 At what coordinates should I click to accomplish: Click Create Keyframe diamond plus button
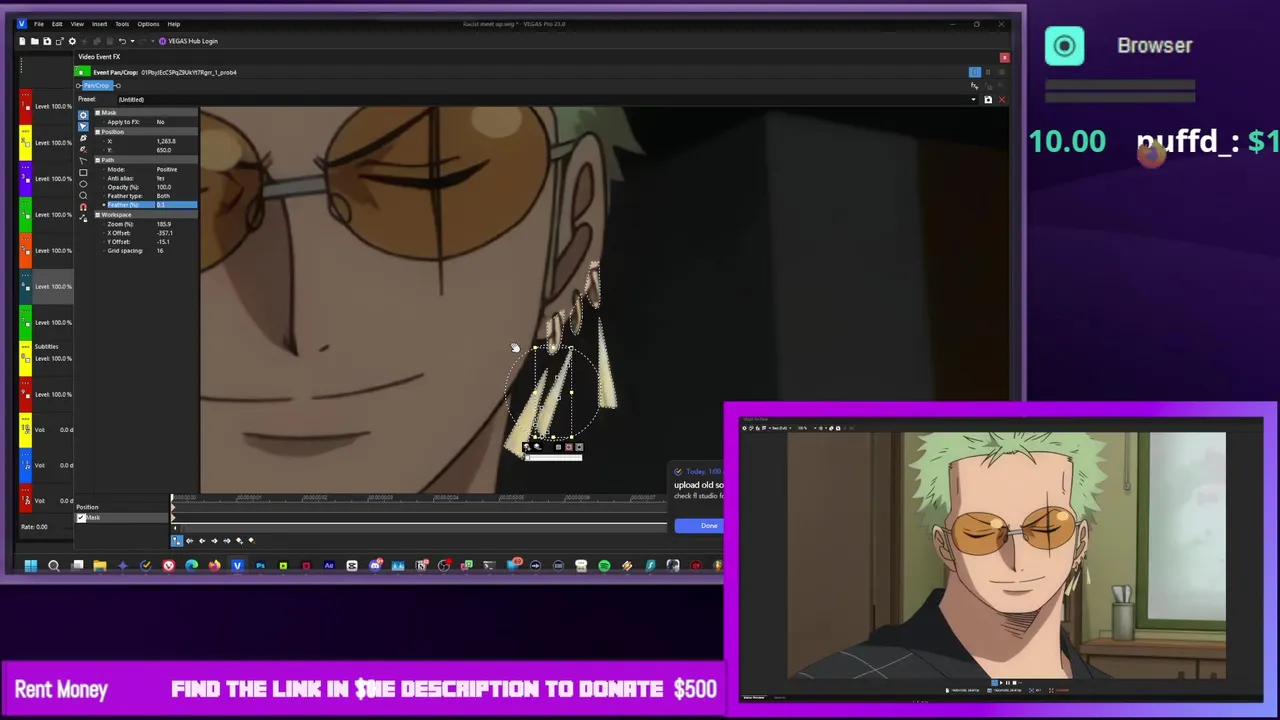click(x=239, y=541)
